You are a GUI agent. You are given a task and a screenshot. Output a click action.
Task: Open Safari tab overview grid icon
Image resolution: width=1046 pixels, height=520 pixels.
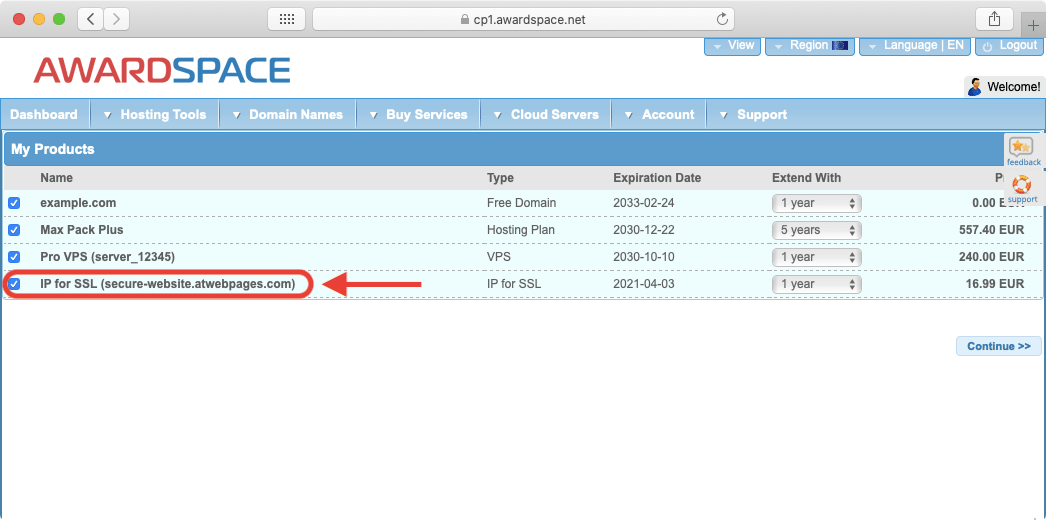286,19
